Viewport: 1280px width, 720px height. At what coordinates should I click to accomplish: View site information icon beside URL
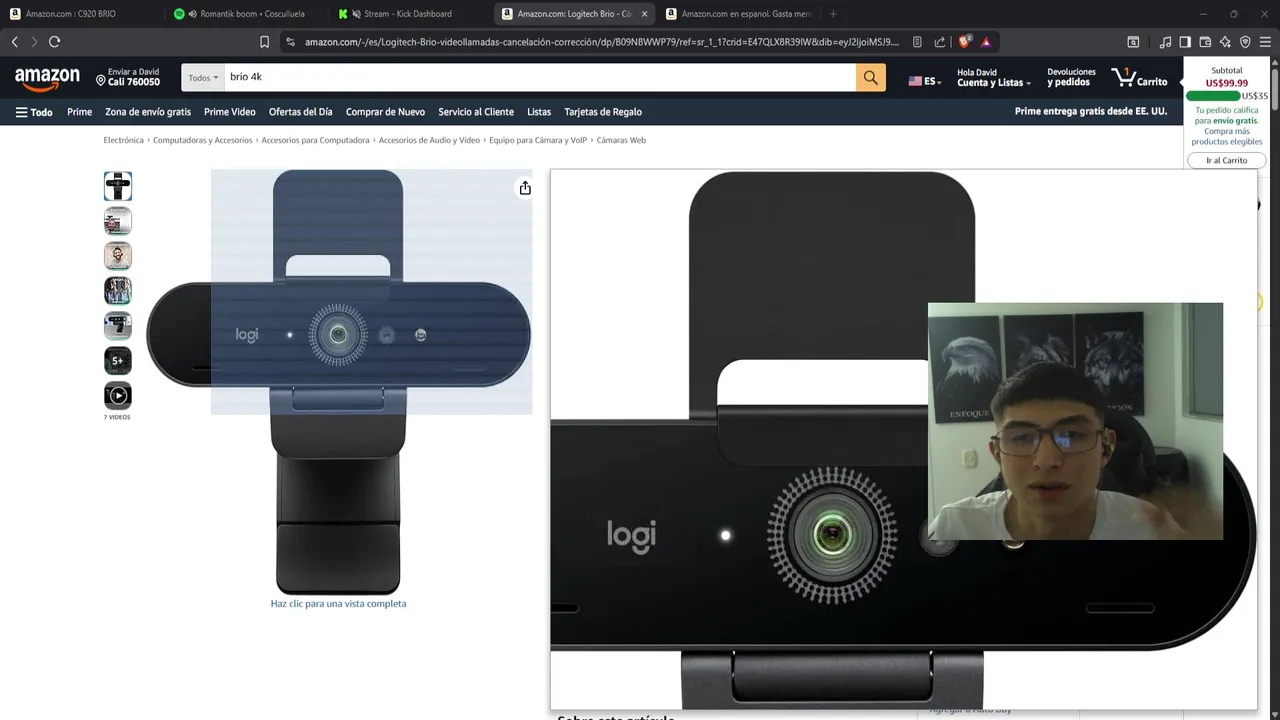tap(290, 42)
